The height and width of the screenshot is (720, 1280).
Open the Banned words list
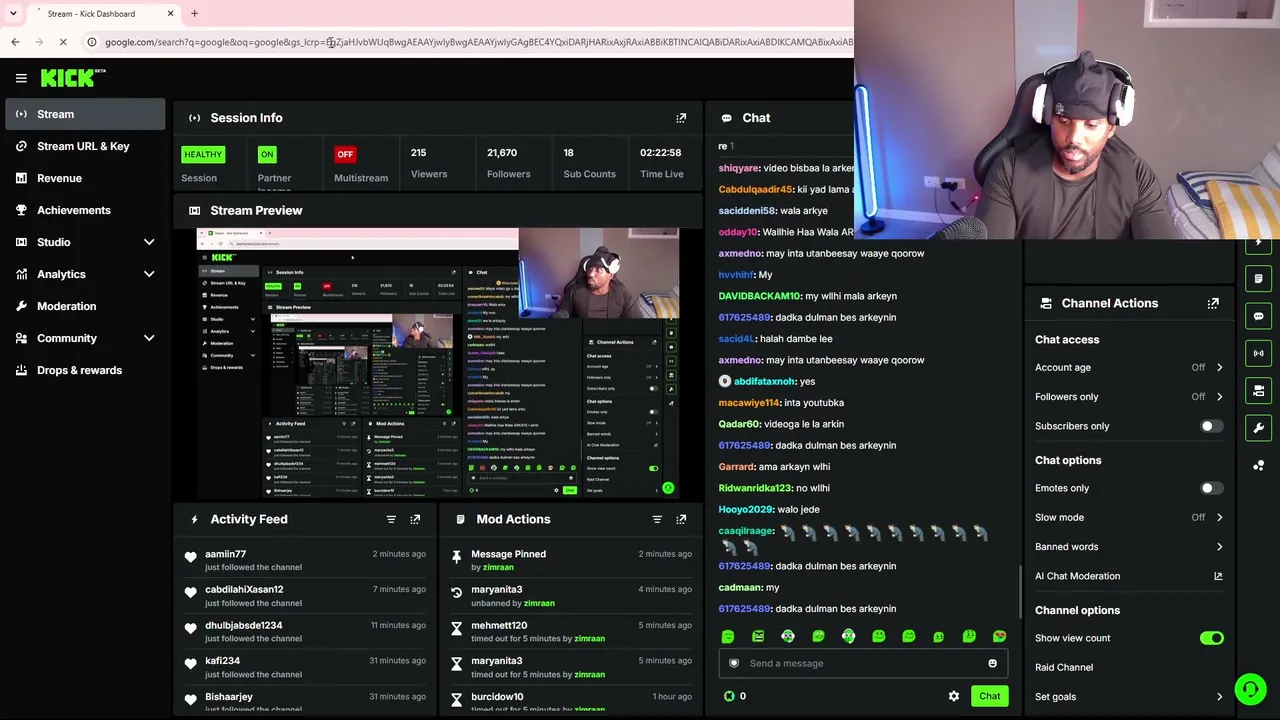click(1129, 547)
